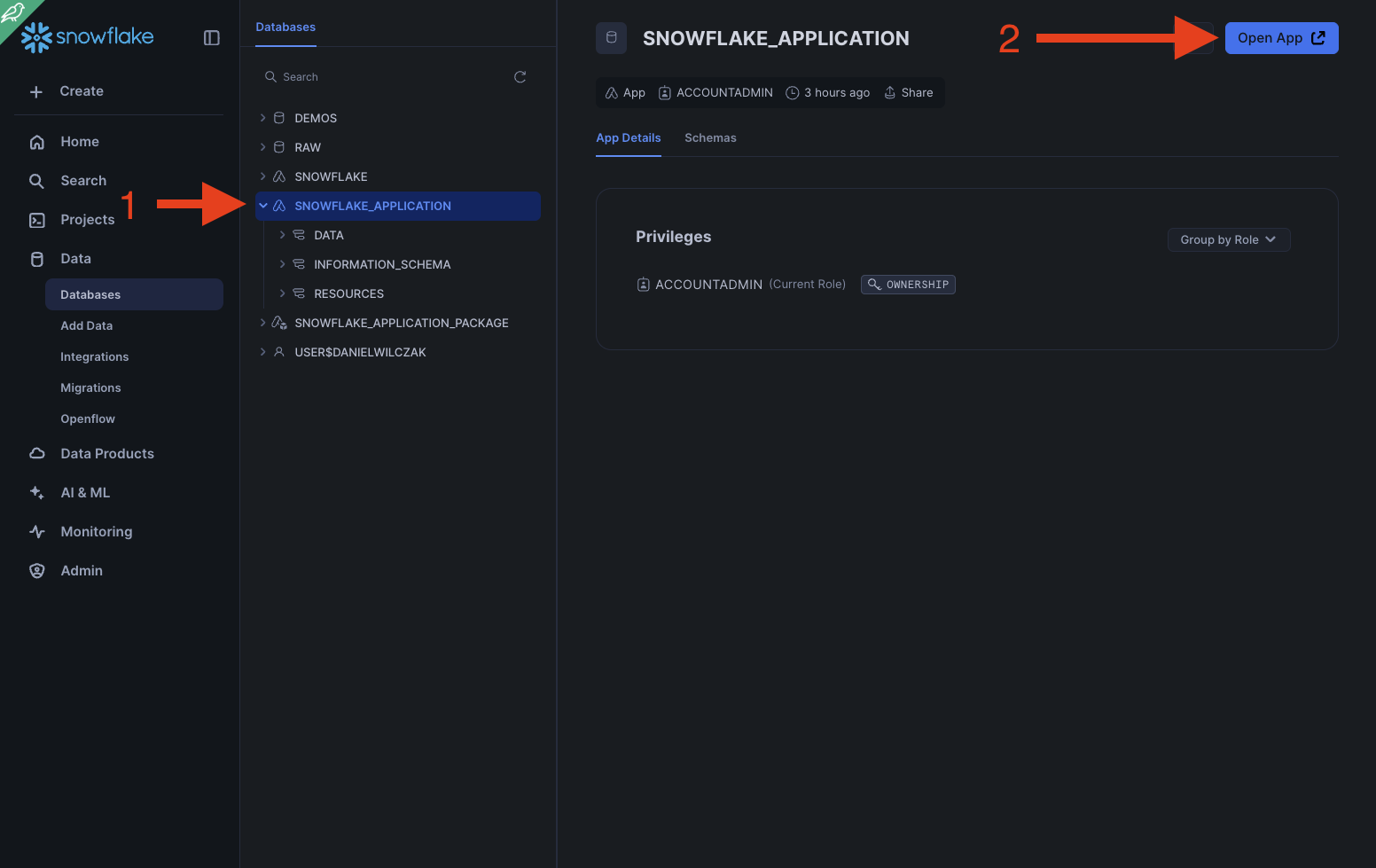Click the clock icon next to 3 hours ago
This screenshot has height=868, width=1376.
pyautogui.click(x=793, y=93)
